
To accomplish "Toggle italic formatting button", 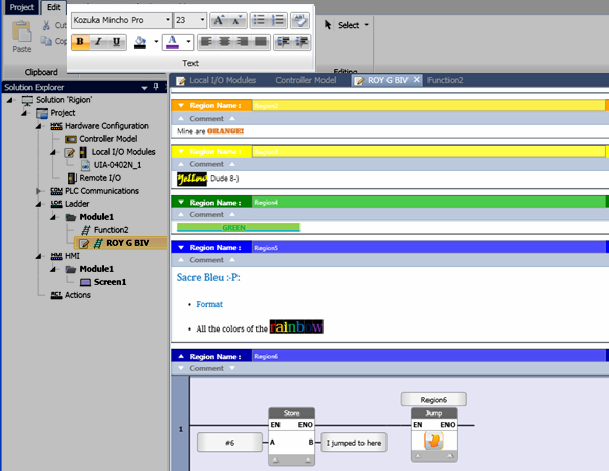I will click(99, 42).
